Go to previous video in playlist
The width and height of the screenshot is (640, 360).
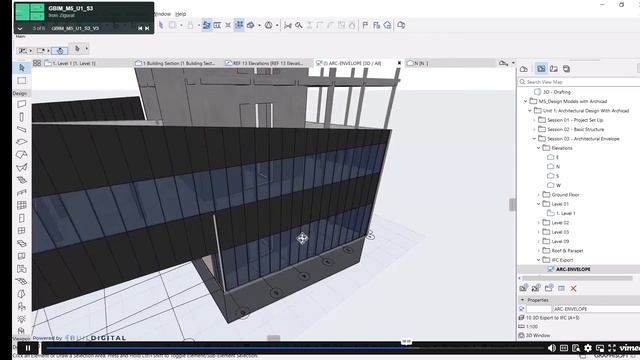pyautogui.click(x=140, y=28)
